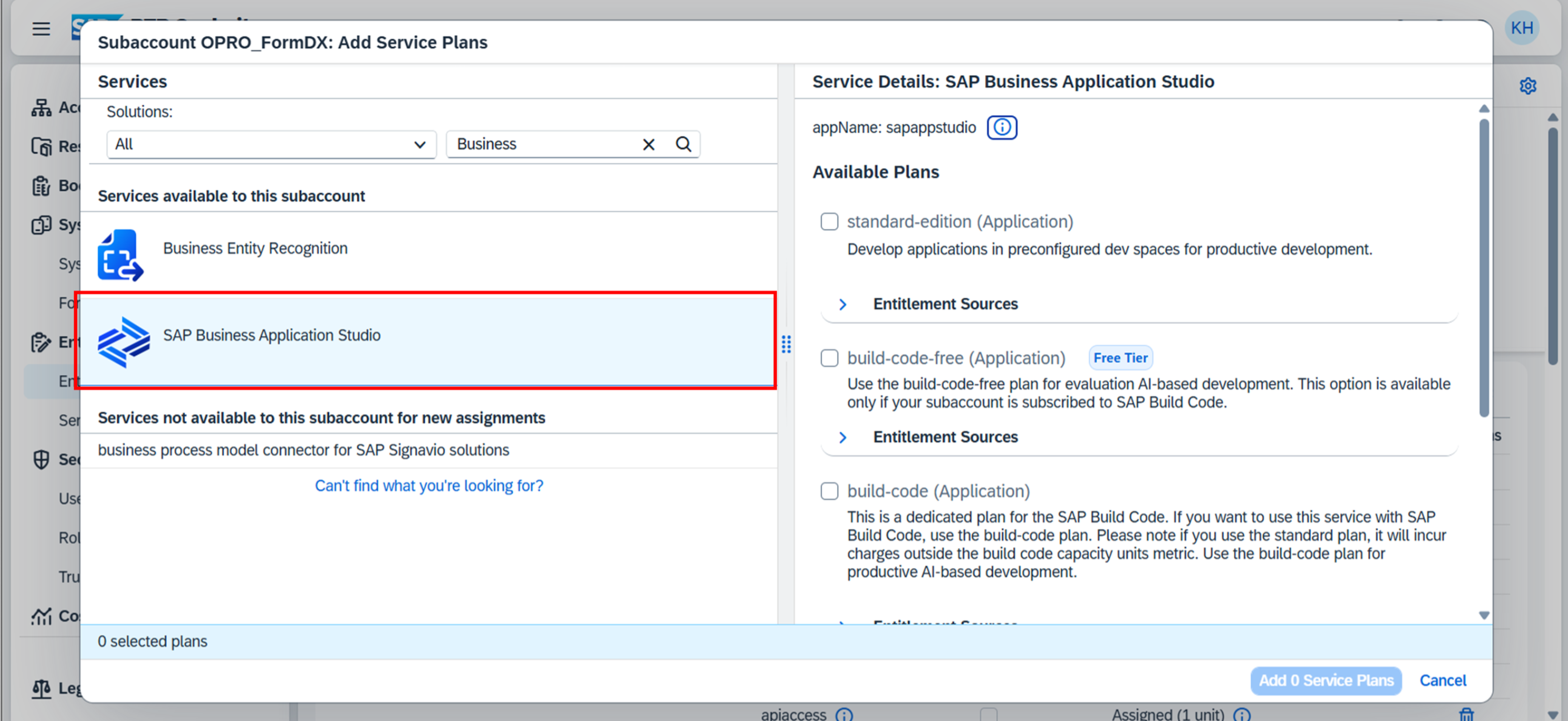The image size is (1568, 721).
Task: Click the appName info icon
Action: pos(1001,127)
